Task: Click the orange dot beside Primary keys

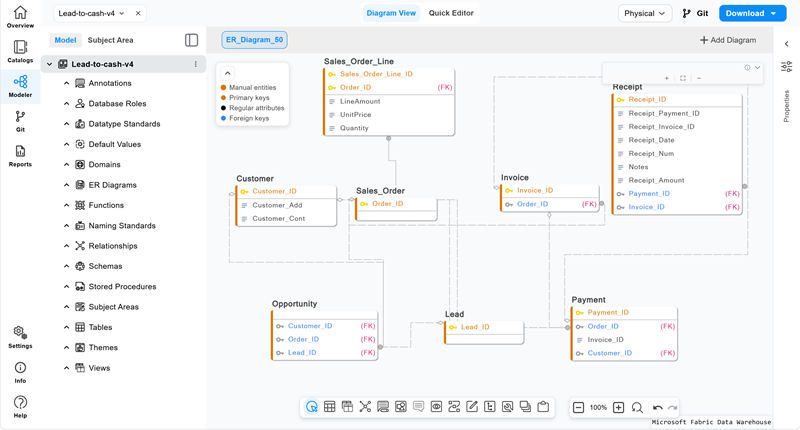Action: 223,98
